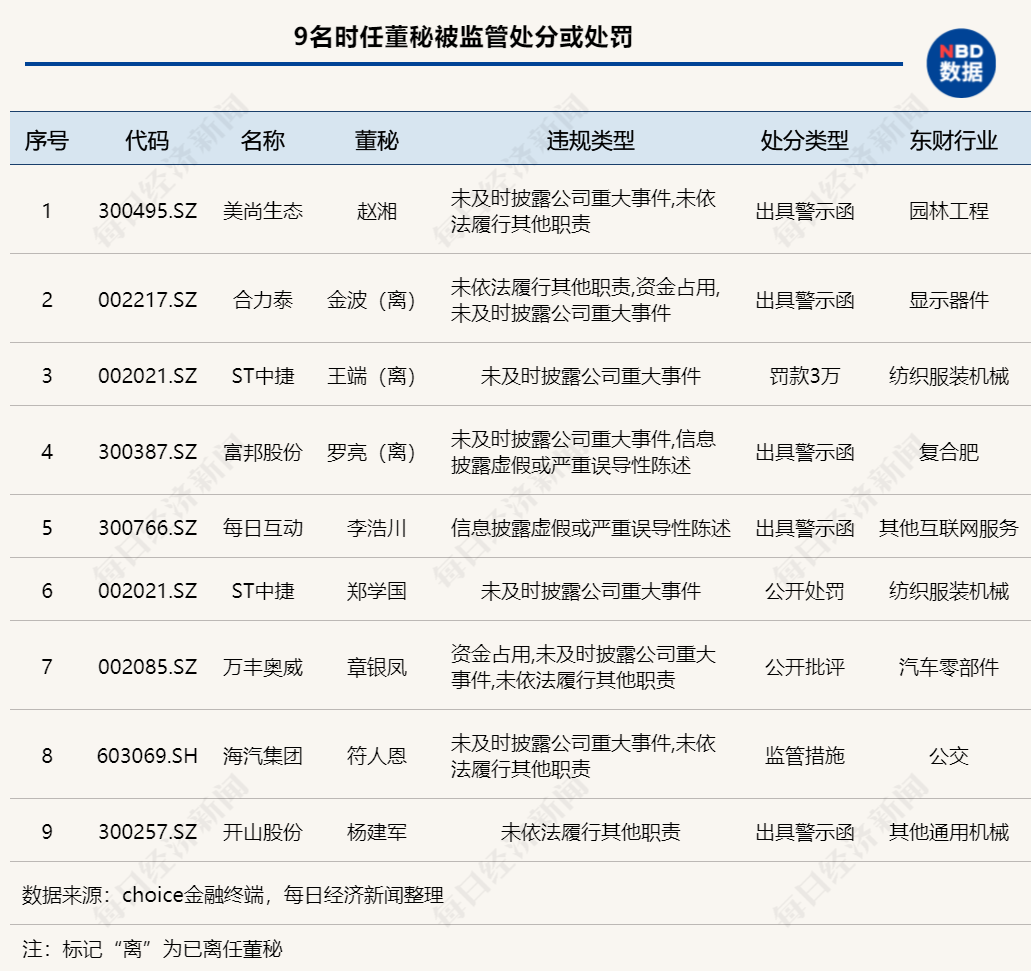
Task: Click secretary name 李浩川
Action: tap(377, 528)
